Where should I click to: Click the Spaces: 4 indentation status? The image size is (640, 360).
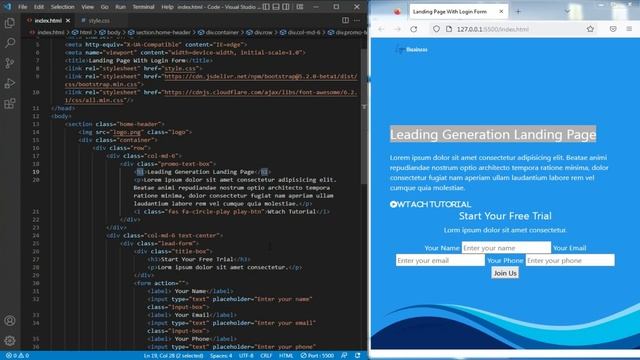(221, 356)
